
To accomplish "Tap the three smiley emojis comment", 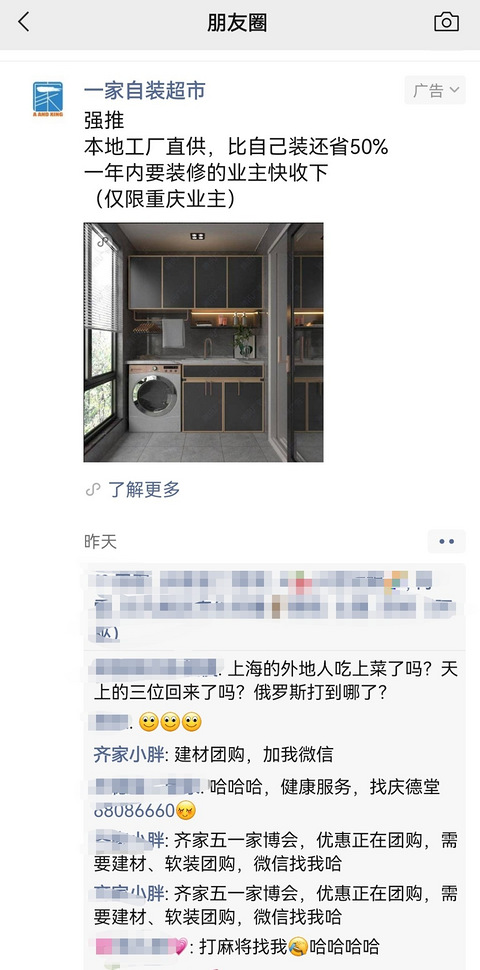I will click(x=170, y=722).
